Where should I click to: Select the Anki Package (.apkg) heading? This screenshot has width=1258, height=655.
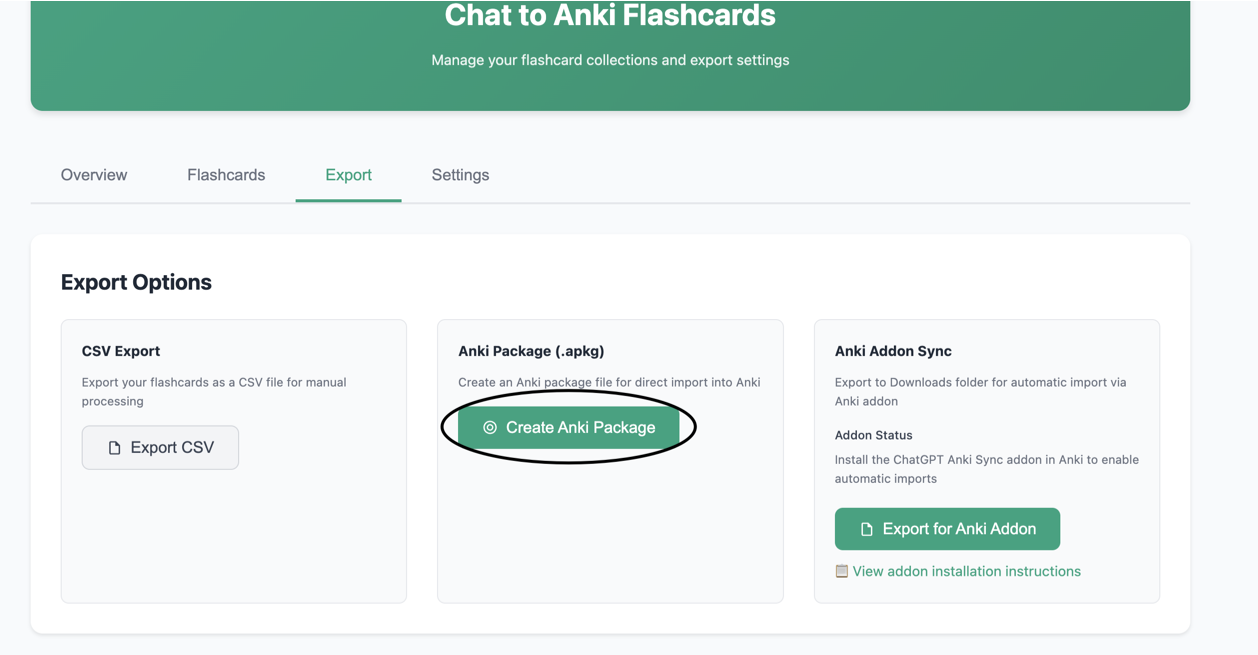(531, 351)
